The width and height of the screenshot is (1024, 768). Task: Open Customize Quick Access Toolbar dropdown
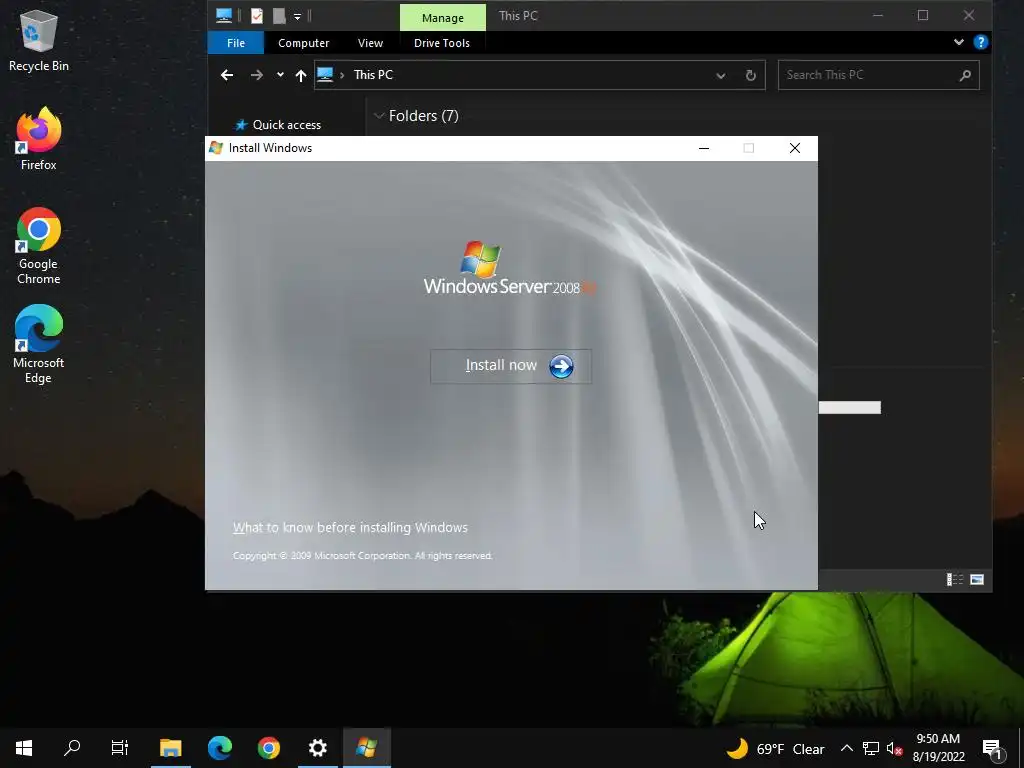[x=297, y=16]
